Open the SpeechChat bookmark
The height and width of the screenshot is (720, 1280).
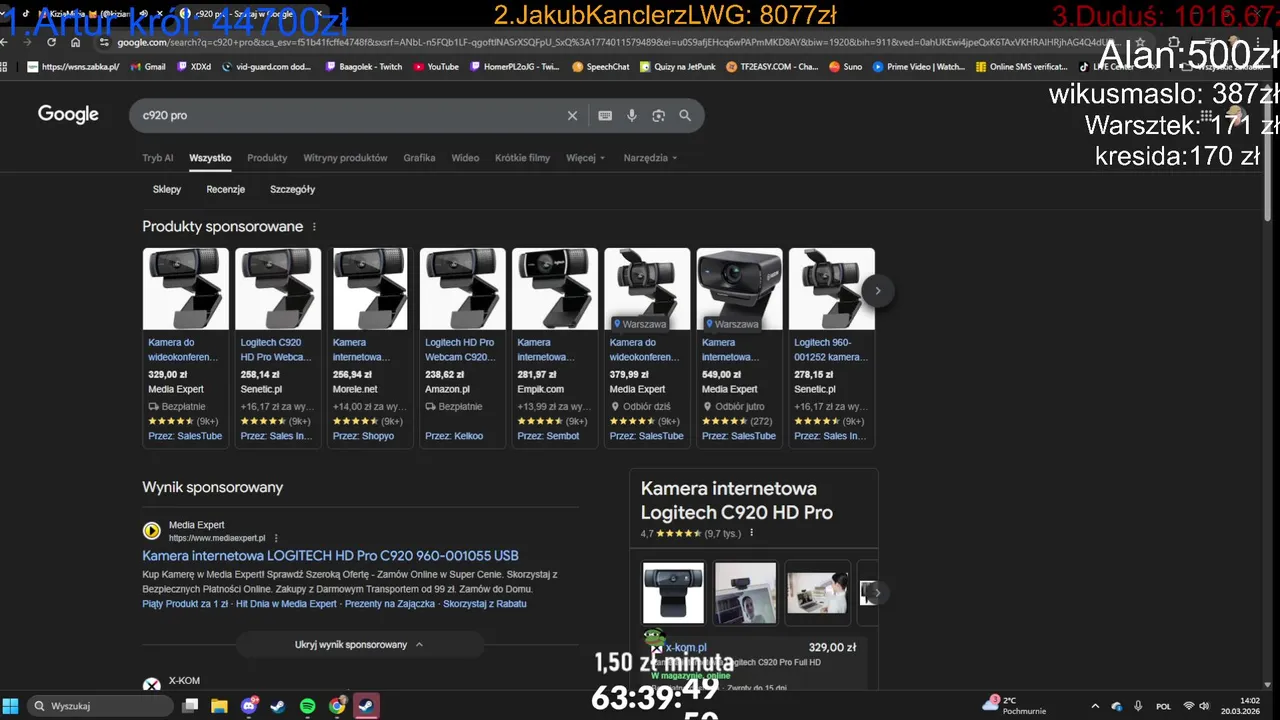coord(600,67)
